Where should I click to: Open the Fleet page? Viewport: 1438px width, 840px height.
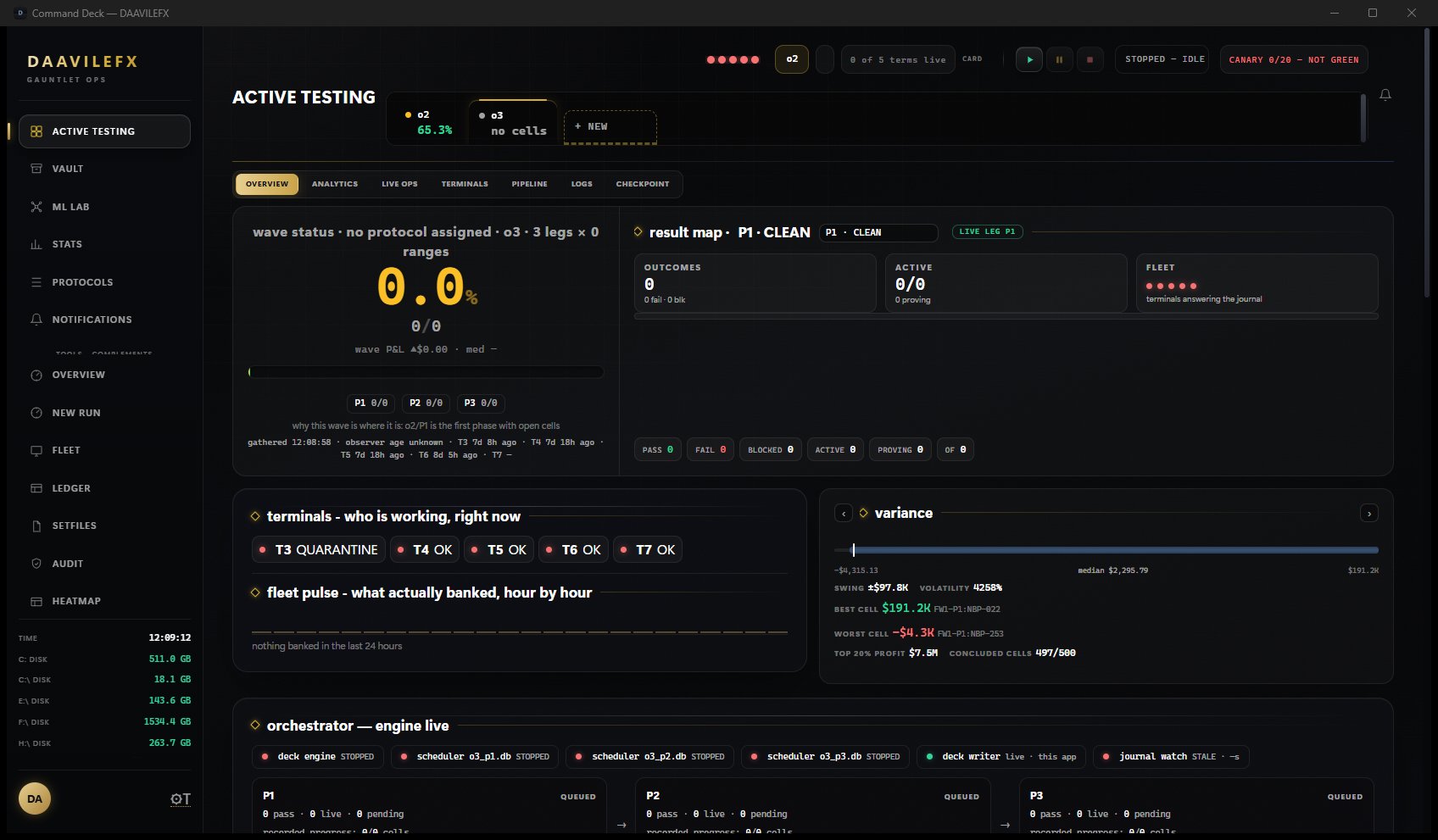click(x=104, y=450)
